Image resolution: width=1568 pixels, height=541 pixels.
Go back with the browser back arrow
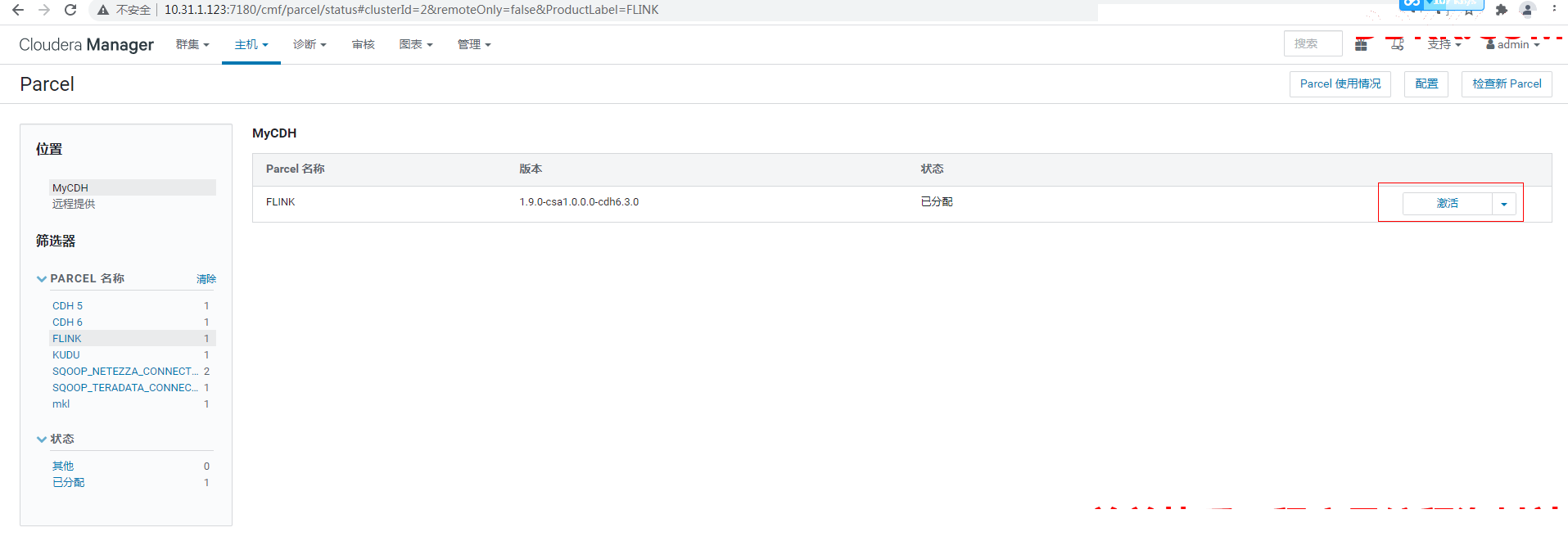18,10
